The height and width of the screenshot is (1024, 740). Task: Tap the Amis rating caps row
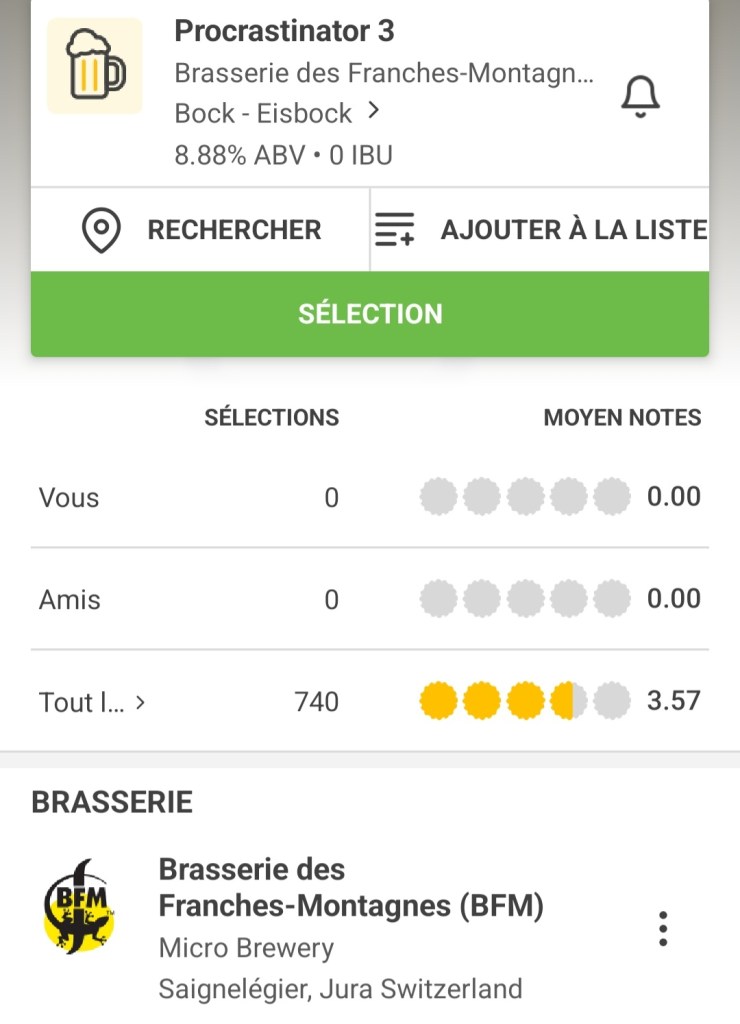point(525,599)
